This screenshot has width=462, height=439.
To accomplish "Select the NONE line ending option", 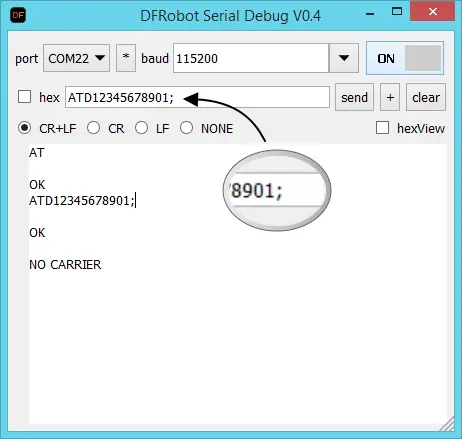I will 186,128.
